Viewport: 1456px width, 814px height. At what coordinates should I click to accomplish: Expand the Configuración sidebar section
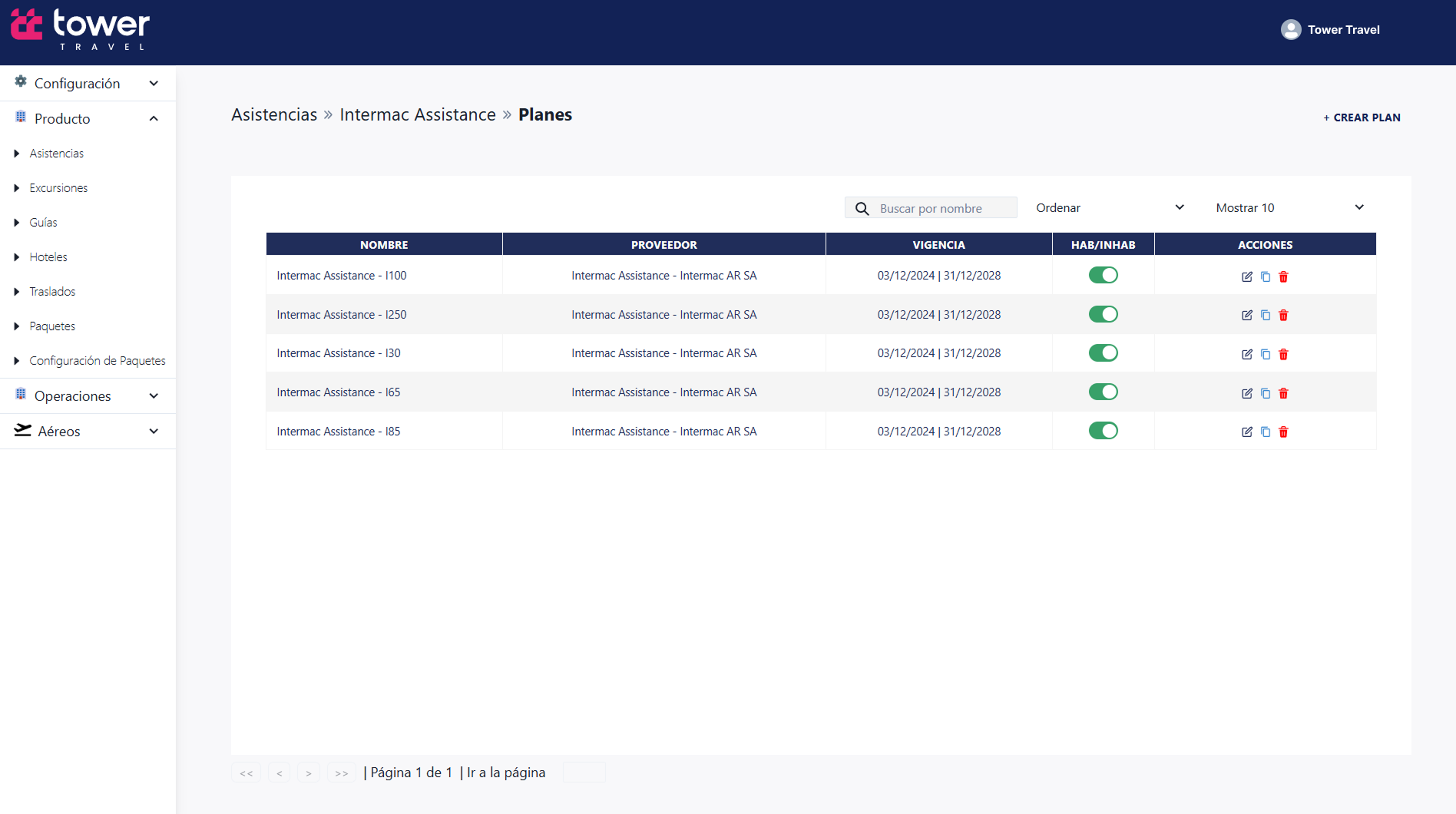(x=88, y=83)
